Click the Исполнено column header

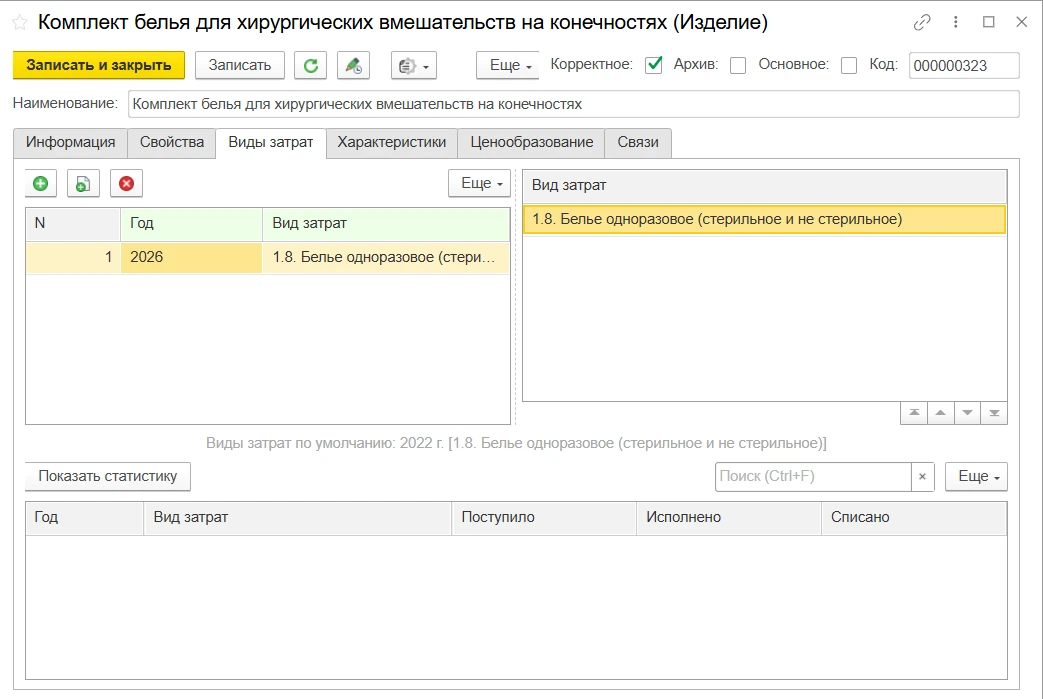pos(728,517)
